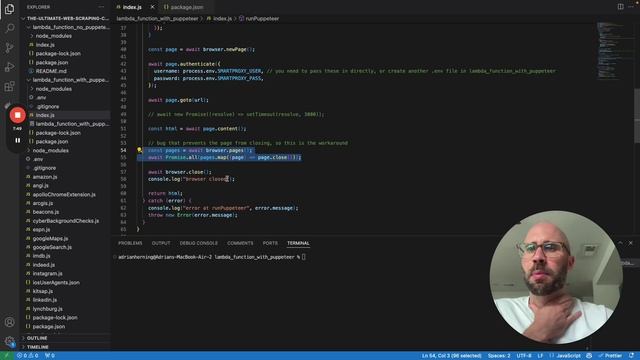The image size is (640, 360).
Task: Open Run and Debug view
Action: 9,67
